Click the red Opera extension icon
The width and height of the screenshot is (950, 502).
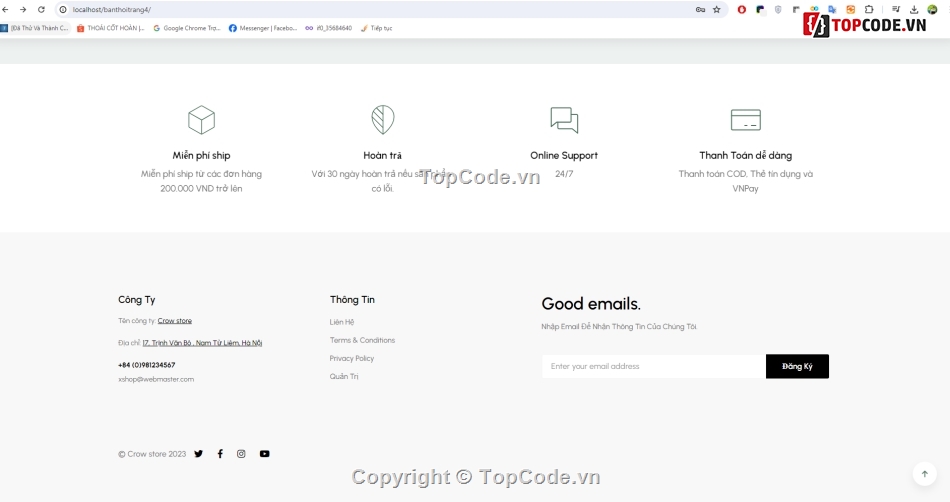click(x=742, y=10)
